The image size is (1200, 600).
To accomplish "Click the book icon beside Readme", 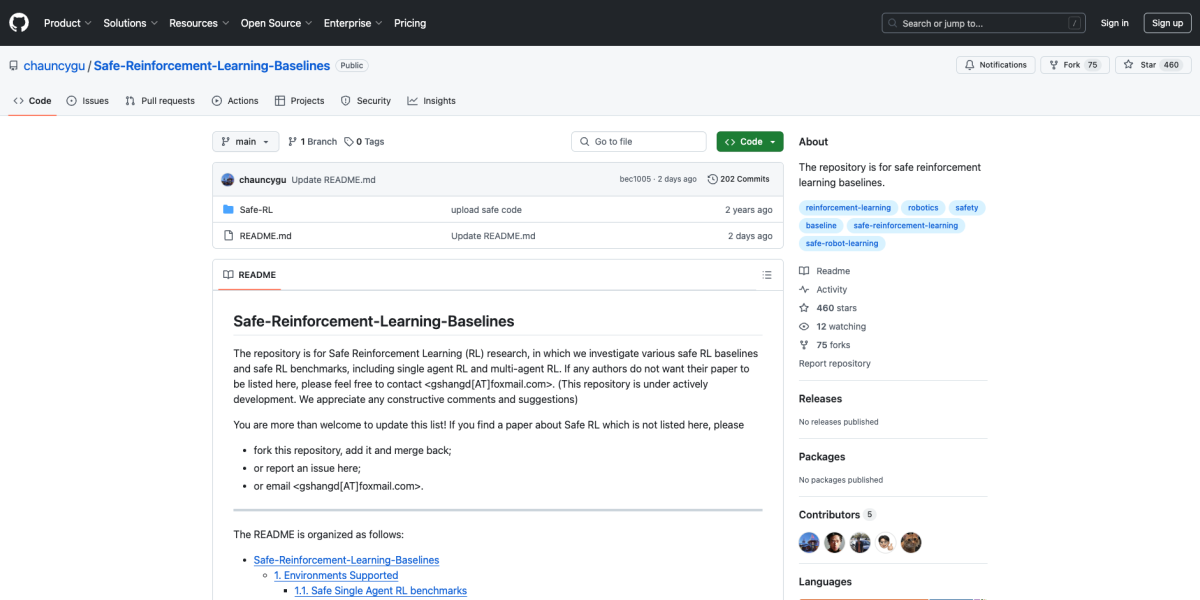I will coord(803,270).
